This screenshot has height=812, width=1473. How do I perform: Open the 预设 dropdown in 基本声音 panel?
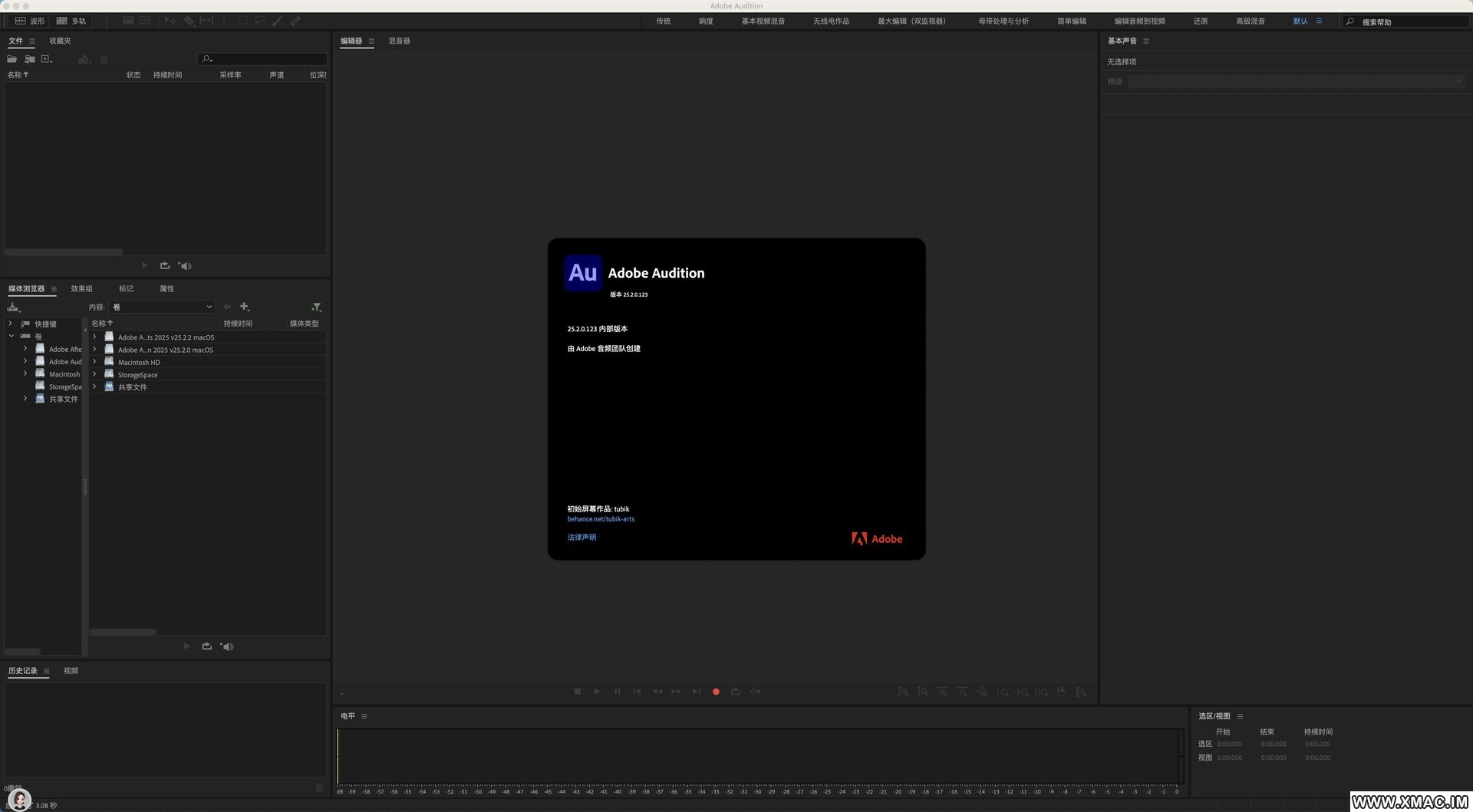click(x=1296, y=81)
